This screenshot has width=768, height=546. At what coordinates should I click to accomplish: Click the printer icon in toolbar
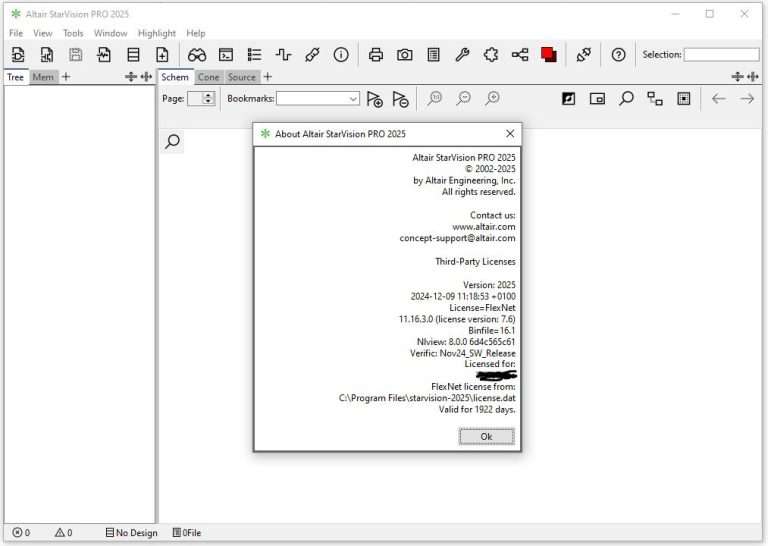pos(376,55)
